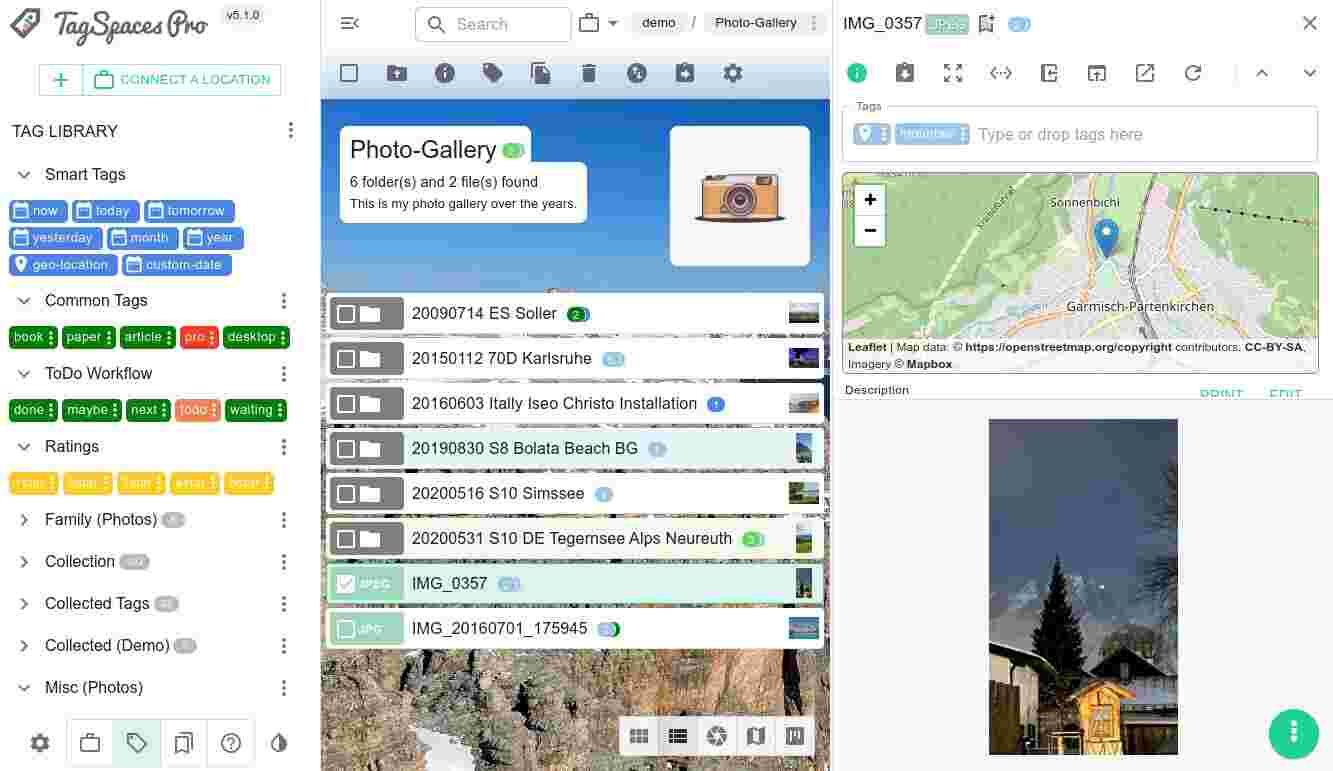Click the navigate-to-file exit icon

pos(1049,73)
